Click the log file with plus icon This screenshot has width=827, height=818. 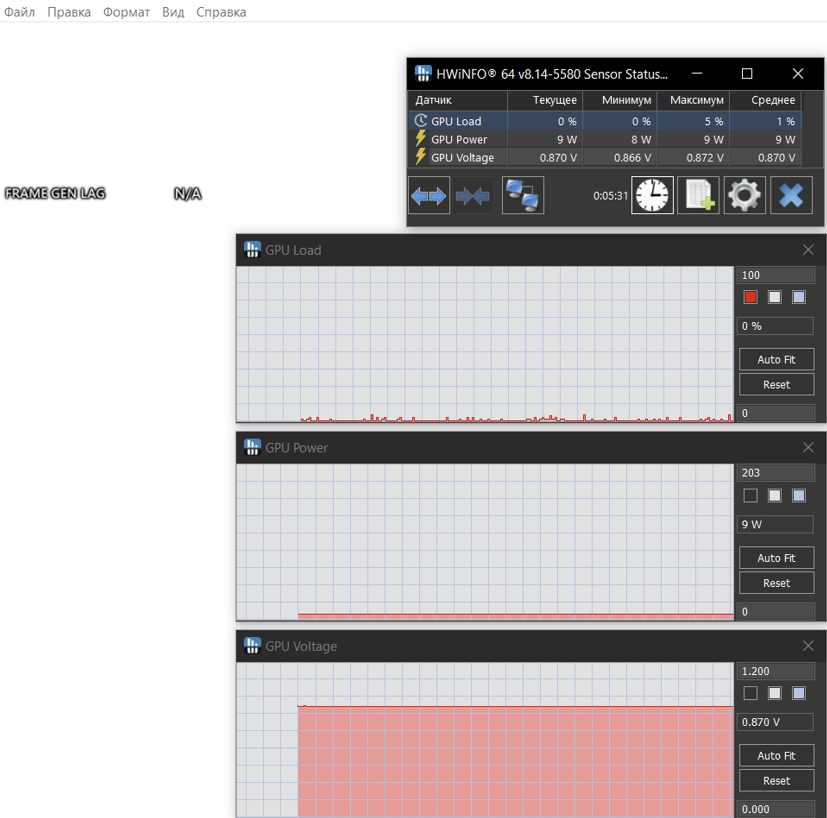pos(698,196)
